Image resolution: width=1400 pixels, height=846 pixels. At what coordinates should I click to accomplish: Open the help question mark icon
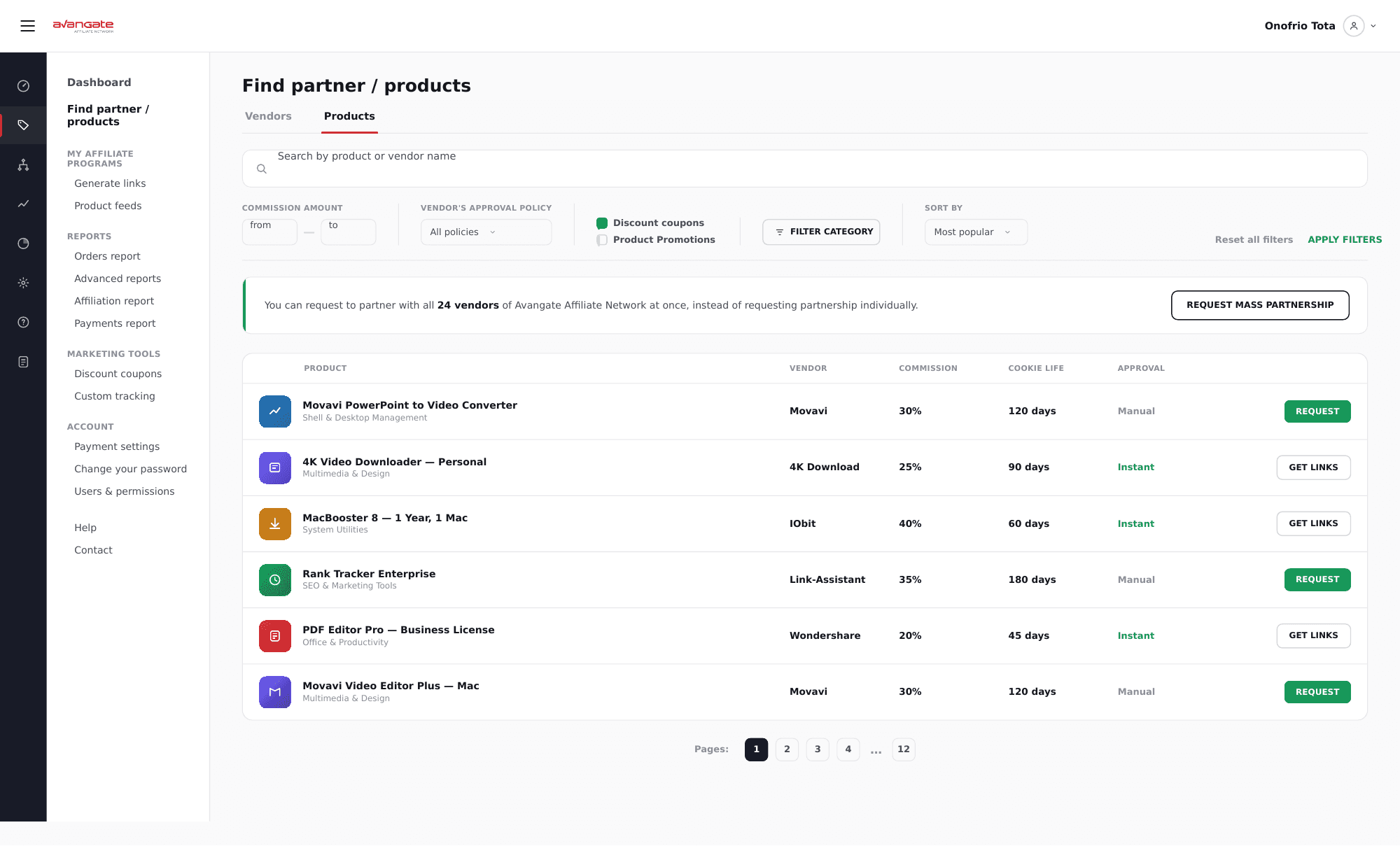point(23,322)
